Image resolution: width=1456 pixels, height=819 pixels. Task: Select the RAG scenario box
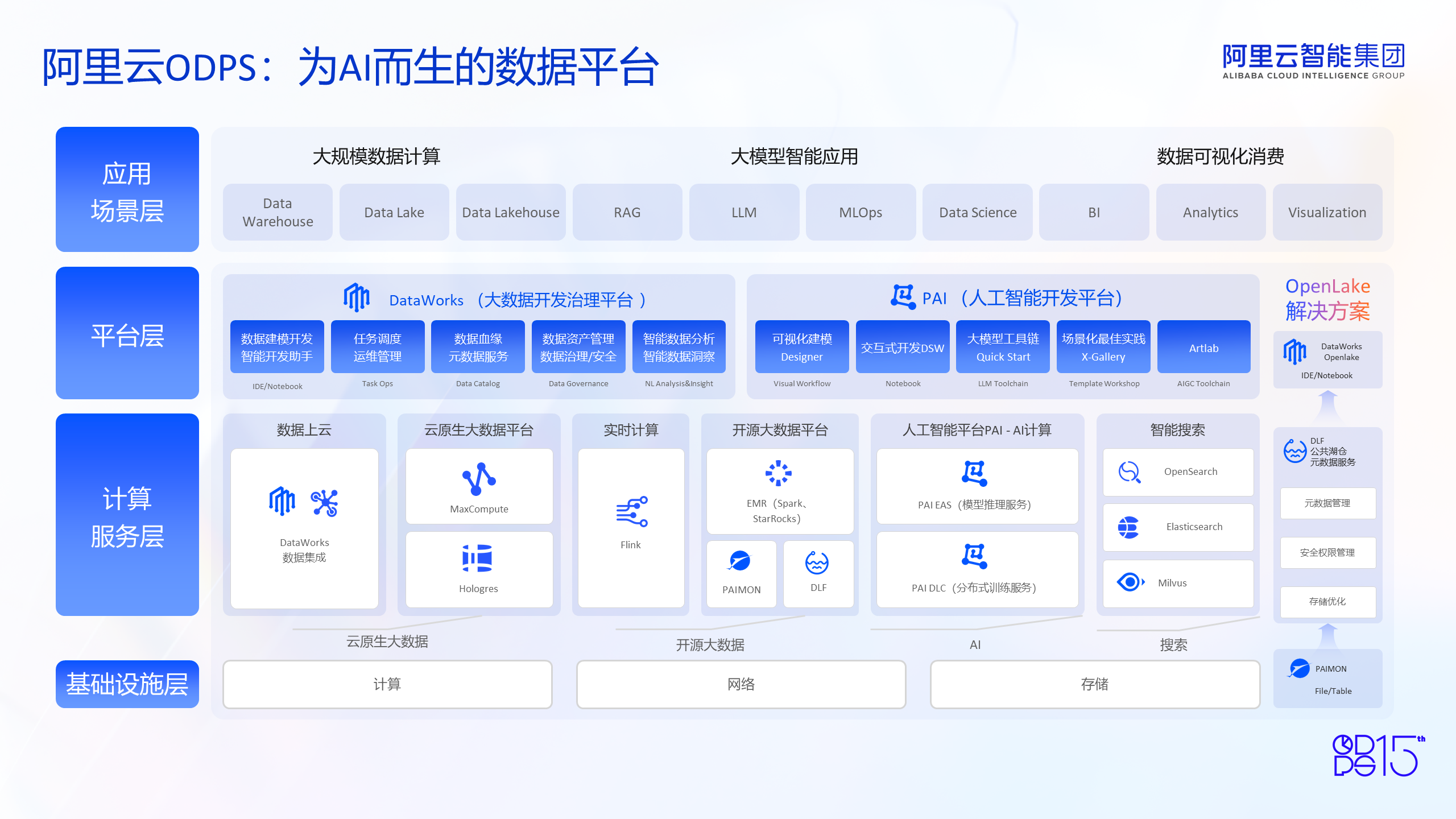click(x=627, y=212)
